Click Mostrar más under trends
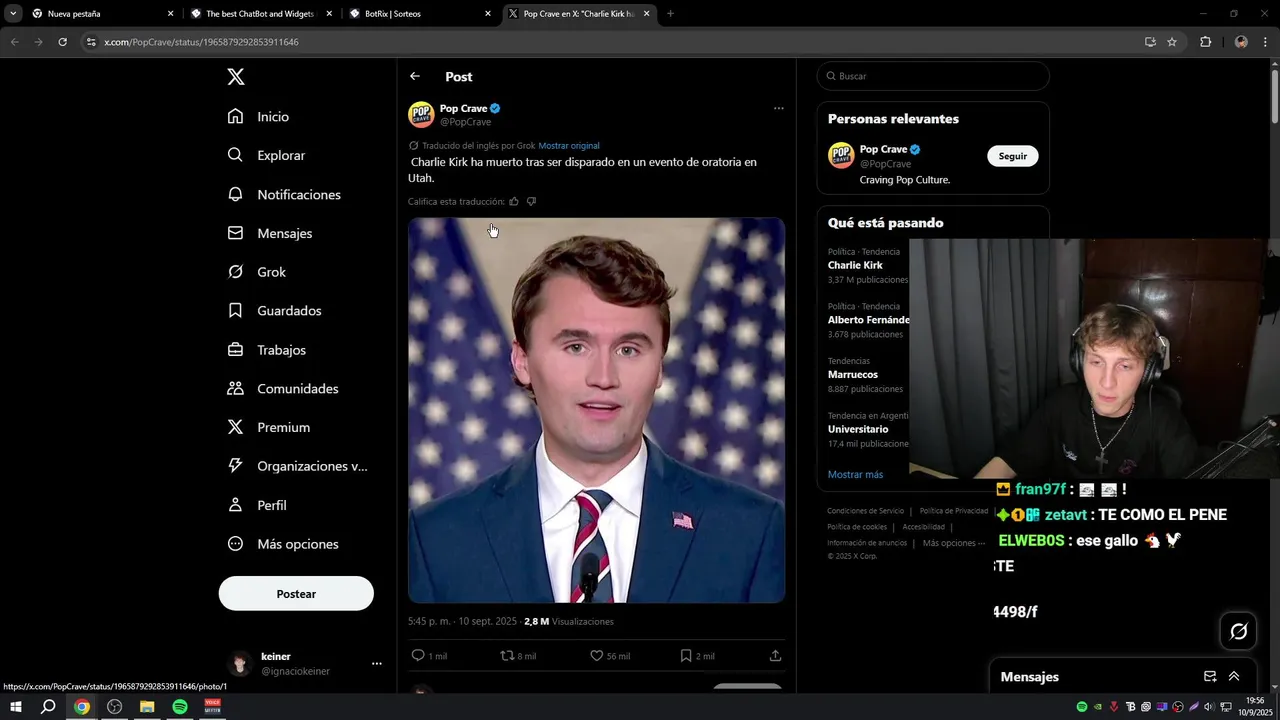This screenshot has height=720, width=1280. click(855, 474)
